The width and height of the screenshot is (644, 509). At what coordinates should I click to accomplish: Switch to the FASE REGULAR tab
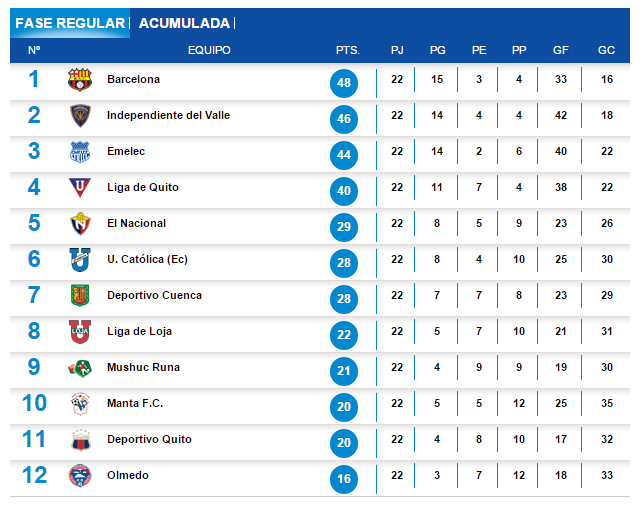coord(70,23)
